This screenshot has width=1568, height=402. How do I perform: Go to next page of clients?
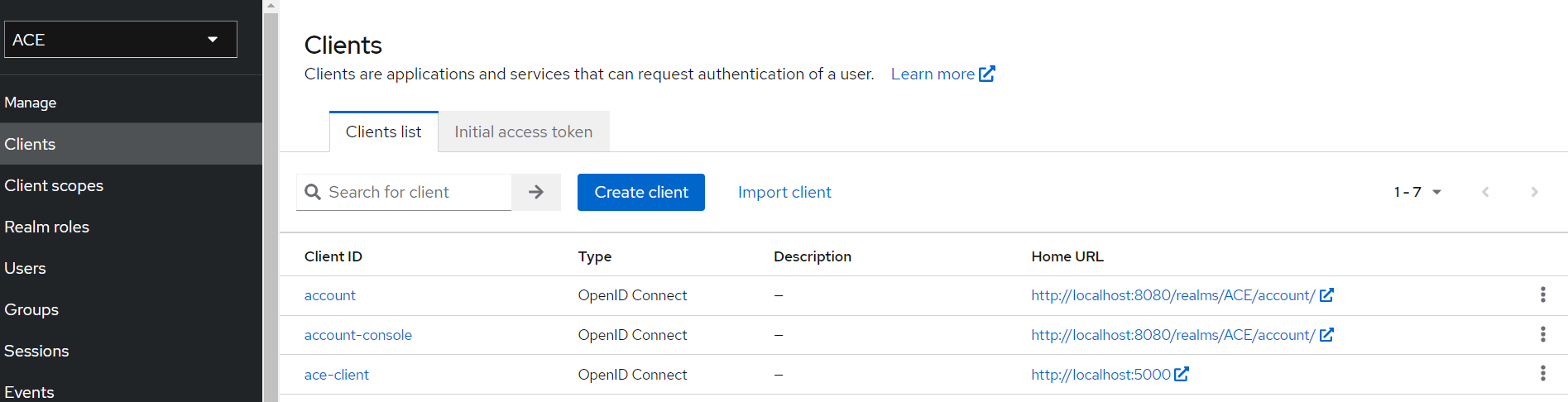(x=1534, y=192)
